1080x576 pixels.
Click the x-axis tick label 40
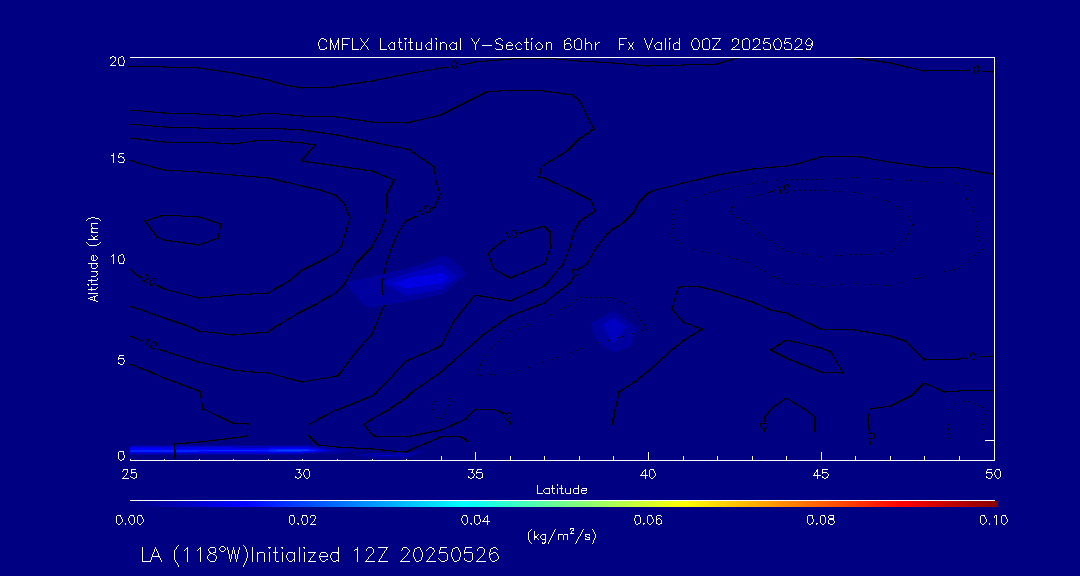(x=648, y=473)
